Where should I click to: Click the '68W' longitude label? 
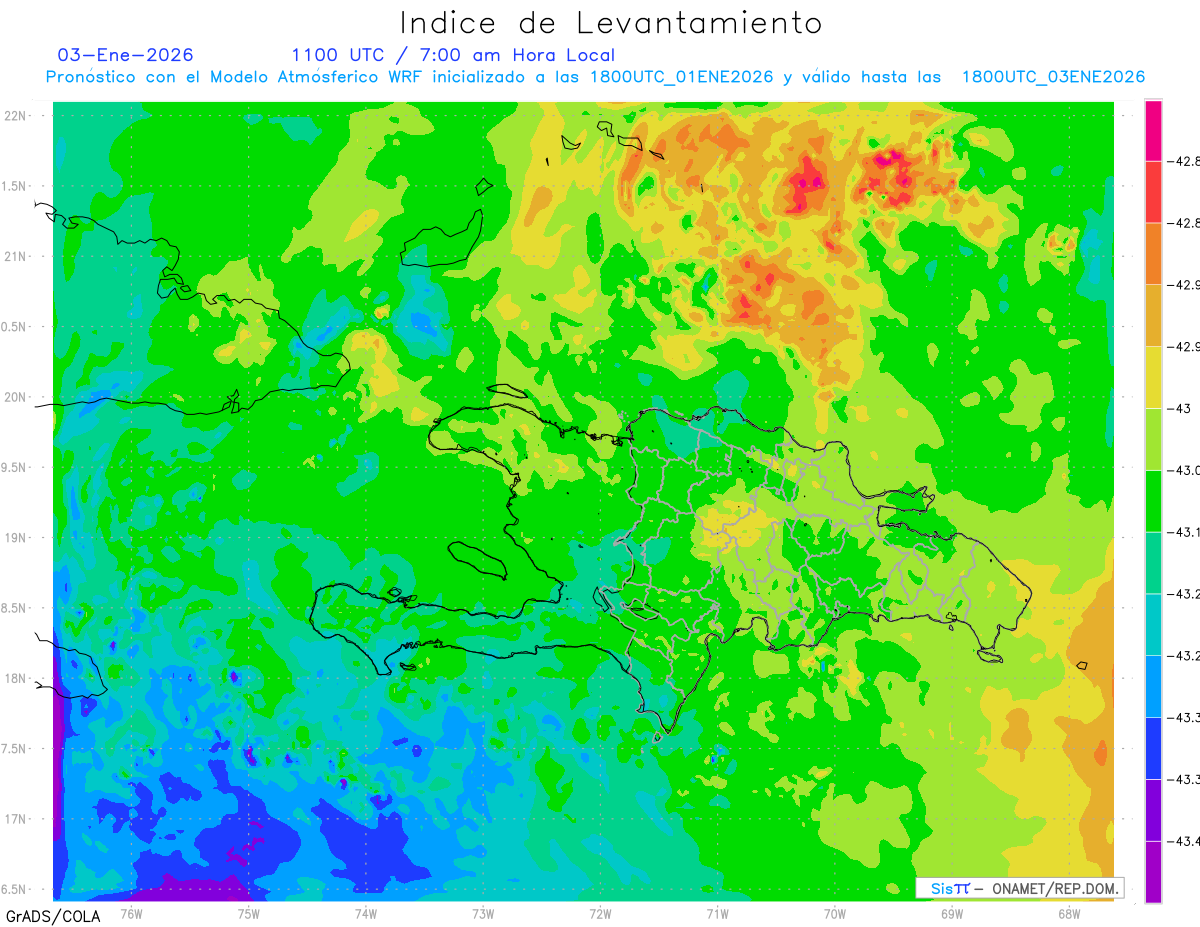coord(1068,913)
